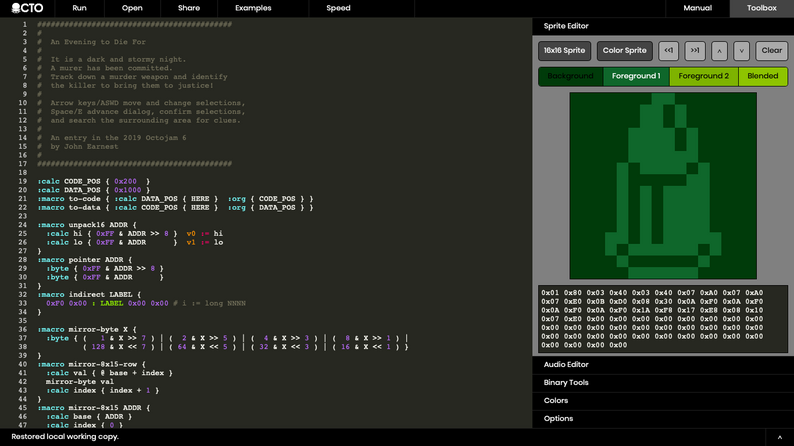Shift sprite up with the caret button
This screenshot has width=794, height=446.
[x=719, y=50]
